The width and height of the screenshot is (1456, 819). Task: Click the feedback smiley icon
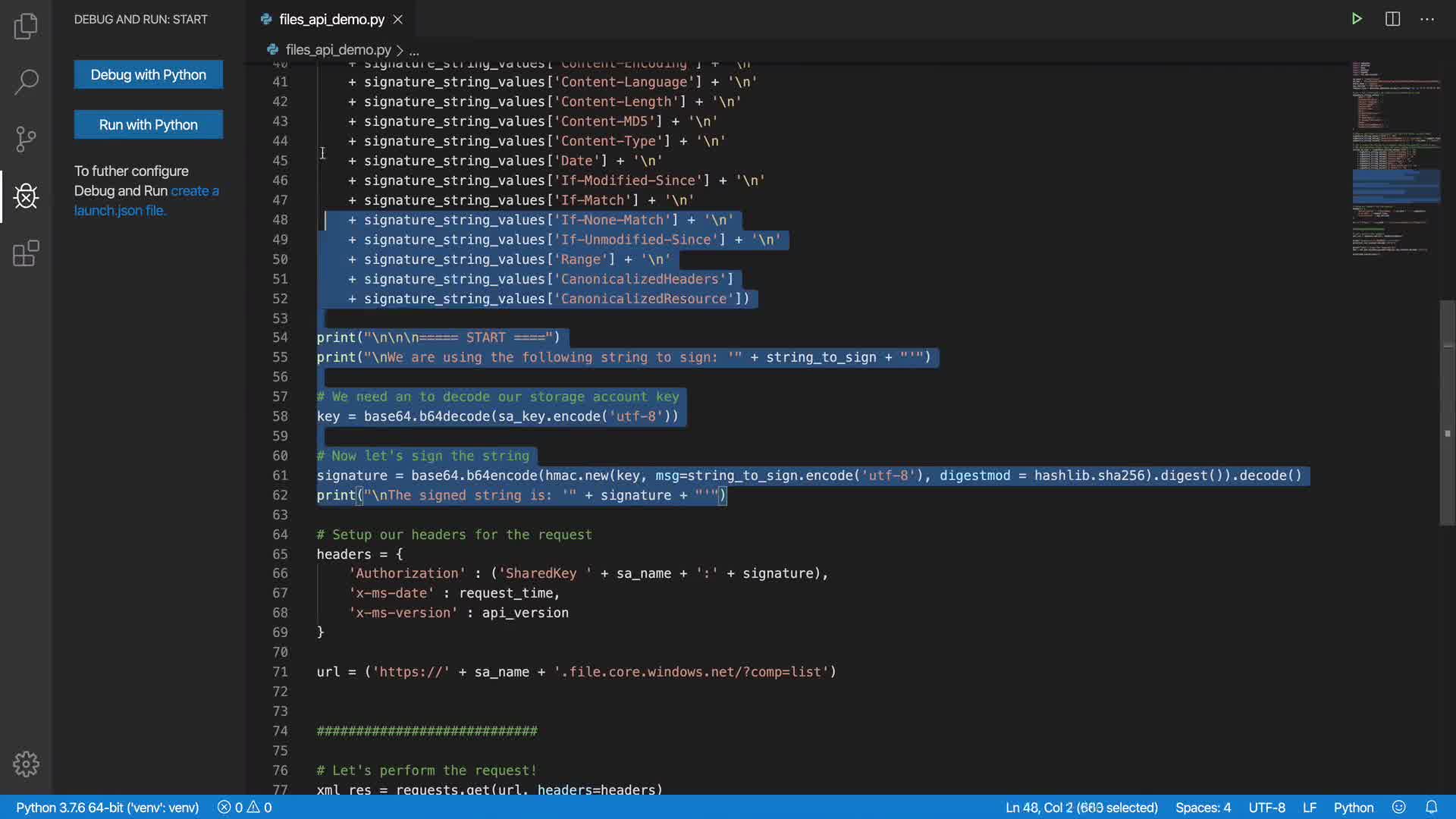point(1399,807)
